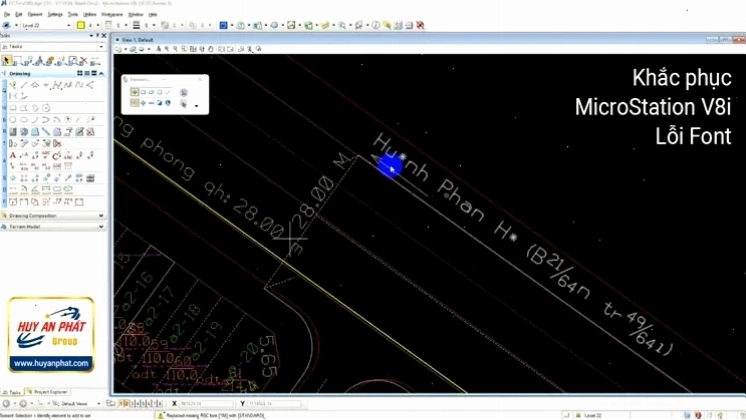The image size is (746, 420).
Task: Click the Pan View hand icon
Action: 211,49
